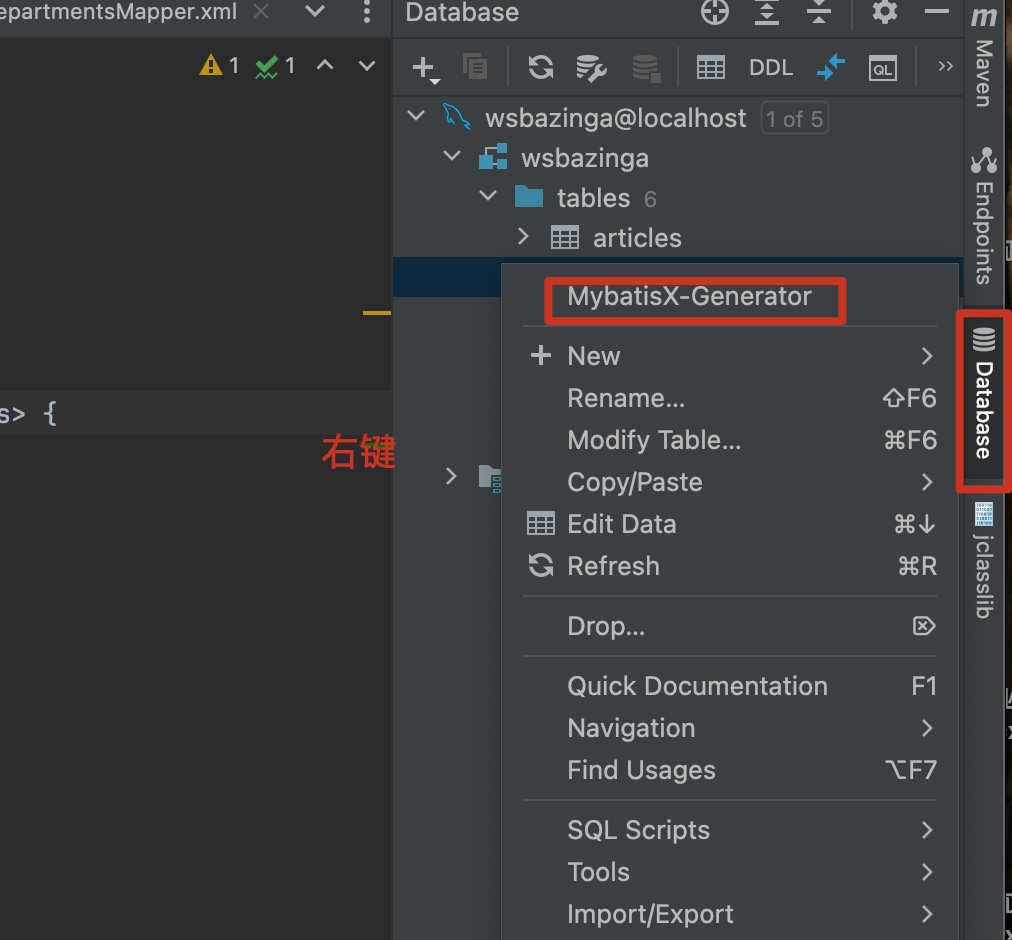Viewport: 1012px width, 940px height.
Task: Show more toolbar actions double chevron
Action: click(946, 66)
